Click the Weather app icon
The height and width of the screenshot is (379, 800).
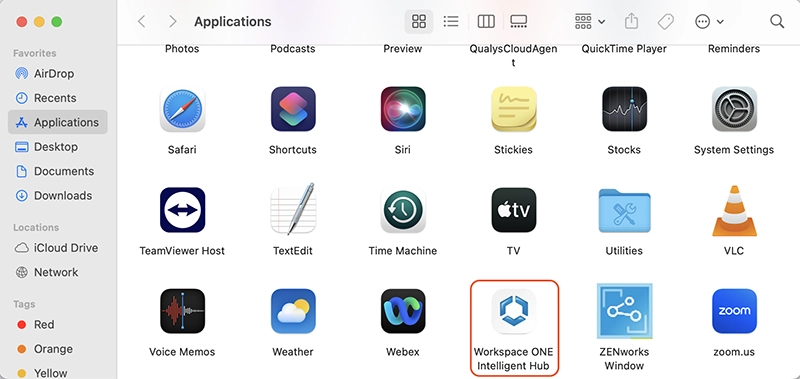click(x=293, y=311)
